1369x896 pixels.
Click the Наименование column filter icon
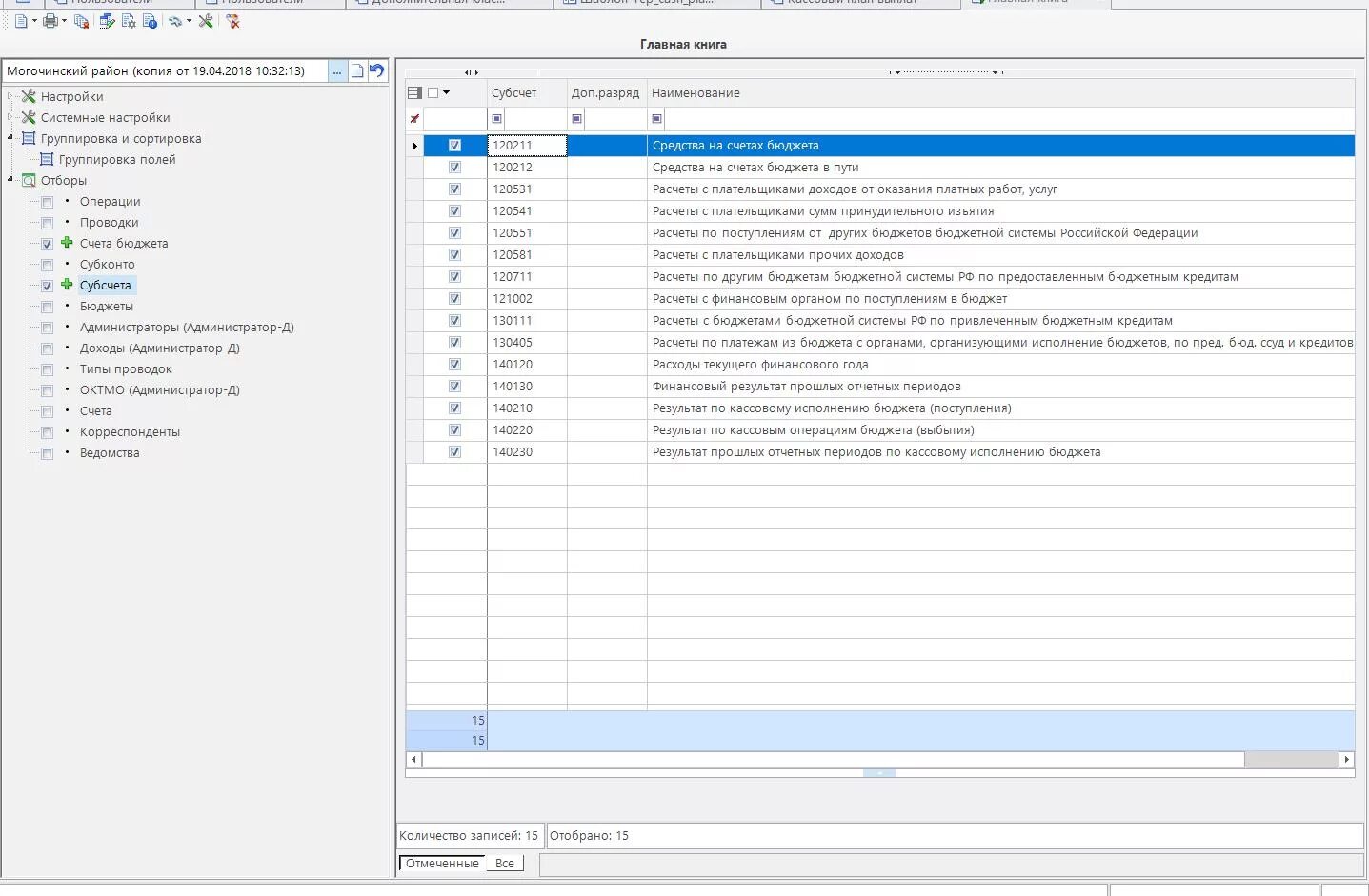point(656,119)
